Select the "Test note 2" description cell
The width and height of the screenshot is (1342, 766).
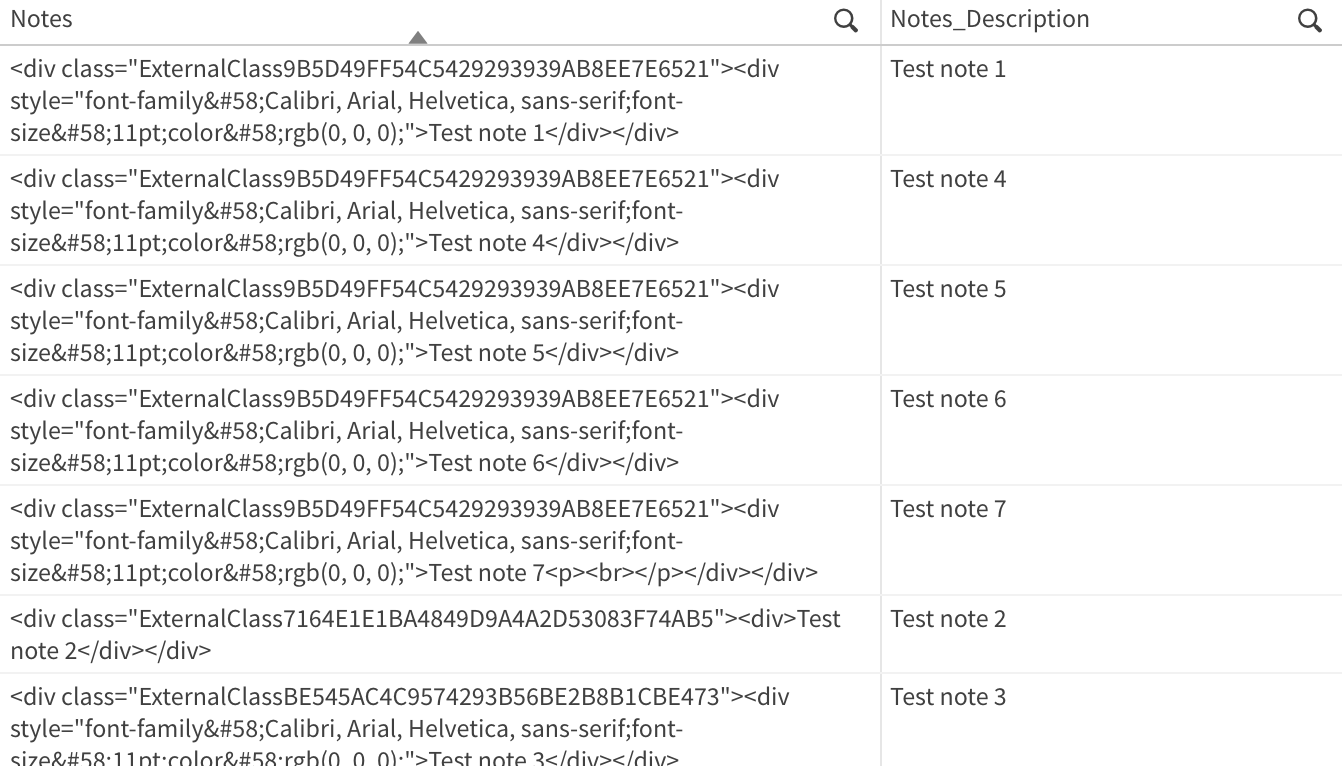click(x=948, y=619)
